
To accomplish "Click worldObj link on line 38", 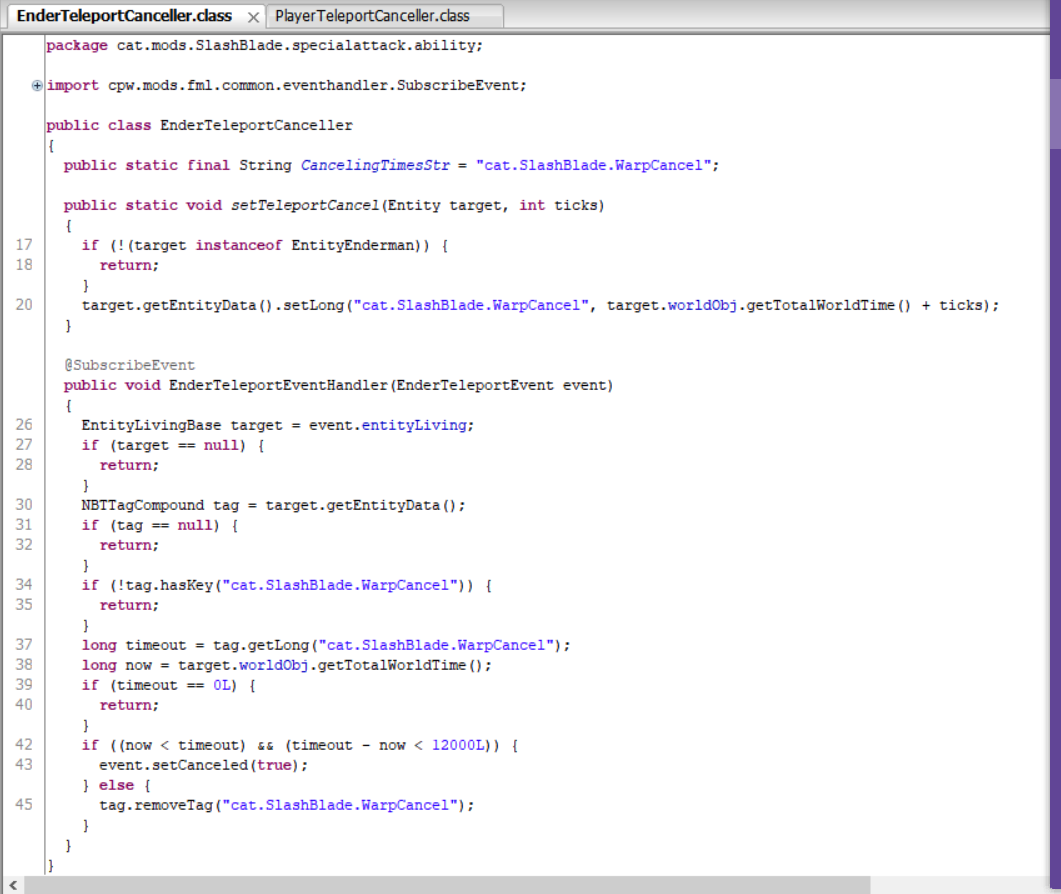I will pyautogui.click(x=273, y=665).
